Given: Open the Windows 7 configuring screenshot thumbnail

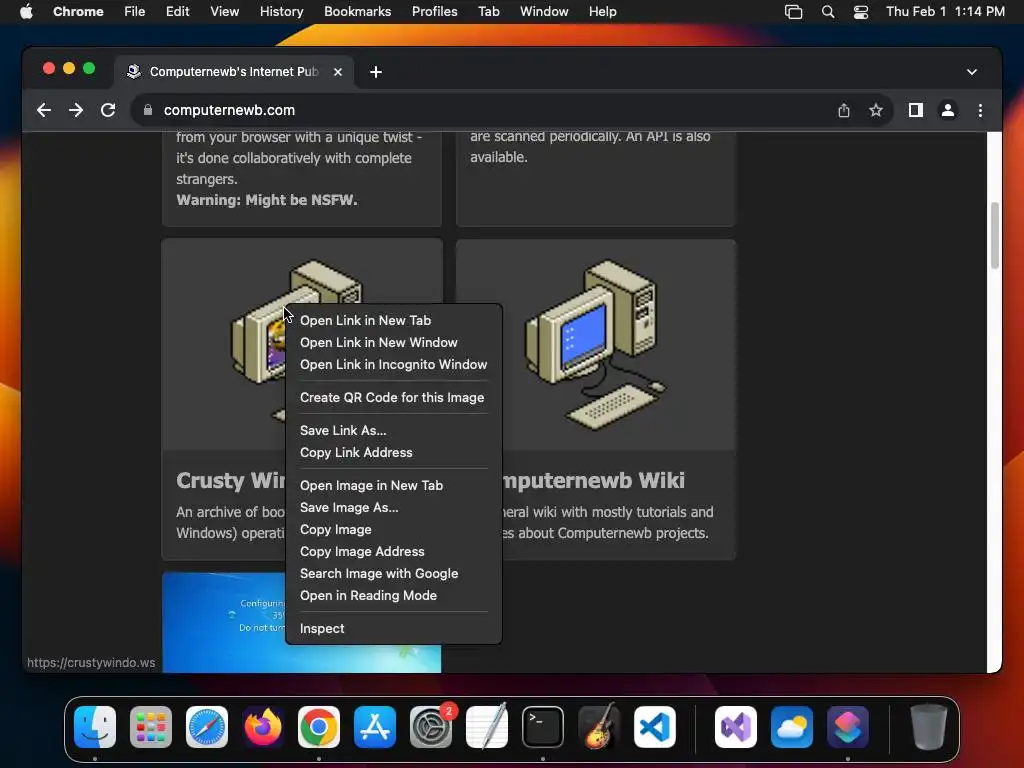Looking at the screenshot, I should click(223, 622).
